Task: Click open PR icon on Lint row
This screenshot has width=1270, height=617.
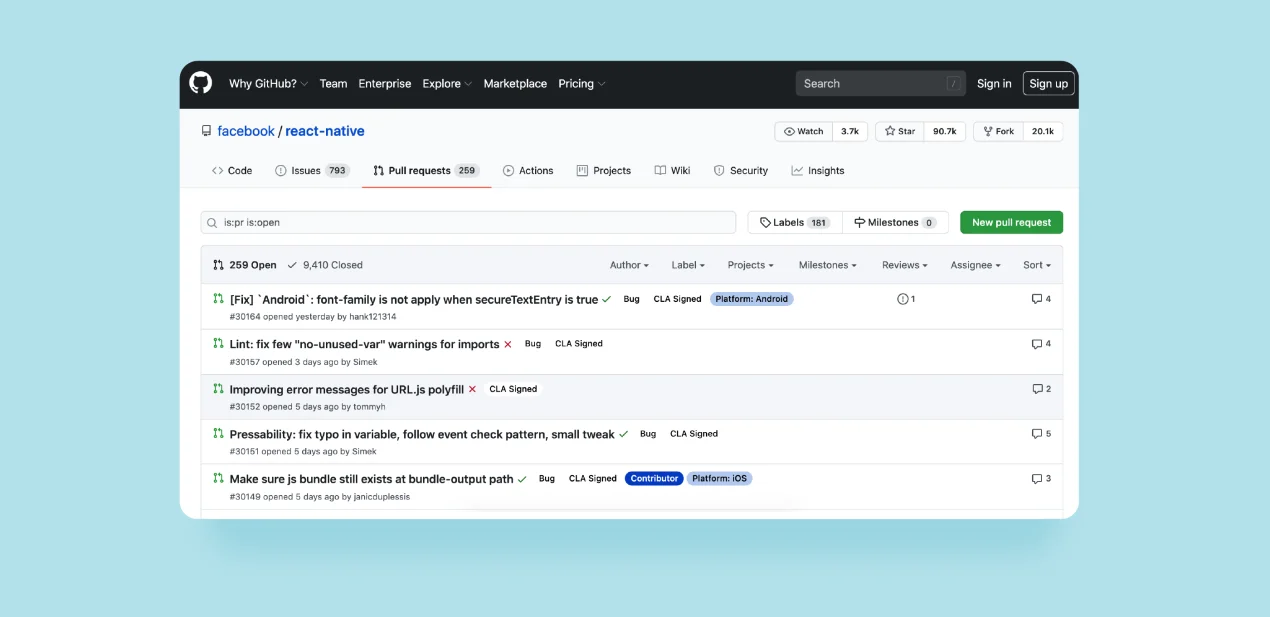Action: click(218, 343)
